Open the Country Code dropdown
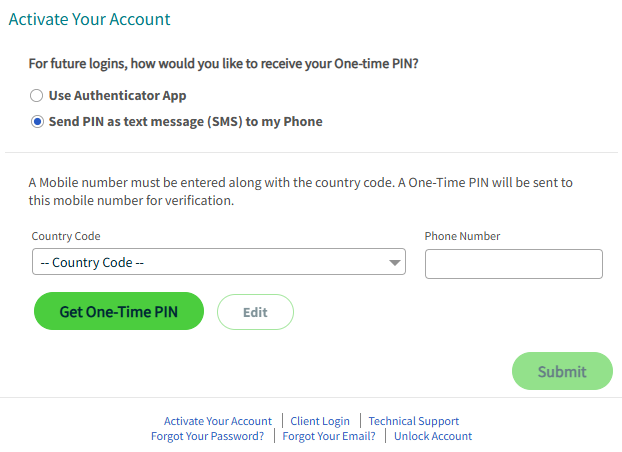This screenshot has width=622, height=452. (218, 263)
